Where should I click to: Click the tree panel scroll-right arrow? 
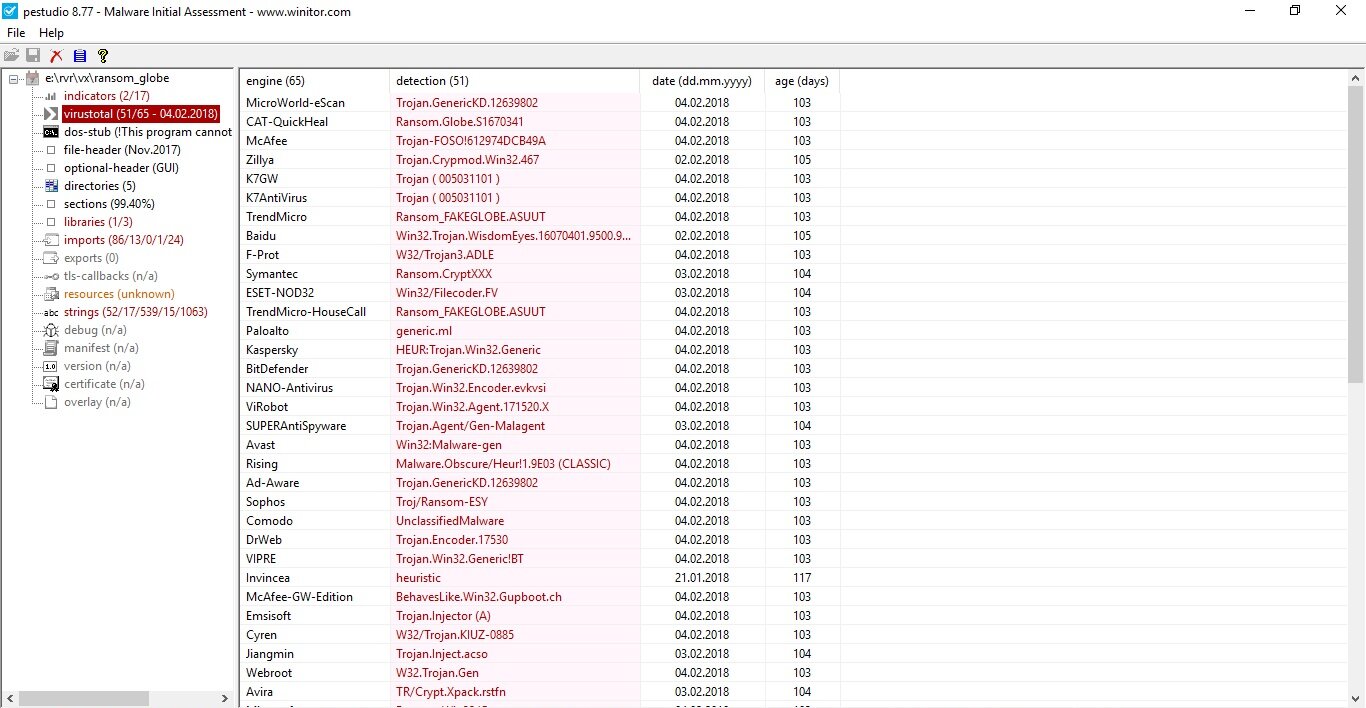pos(225,698)
